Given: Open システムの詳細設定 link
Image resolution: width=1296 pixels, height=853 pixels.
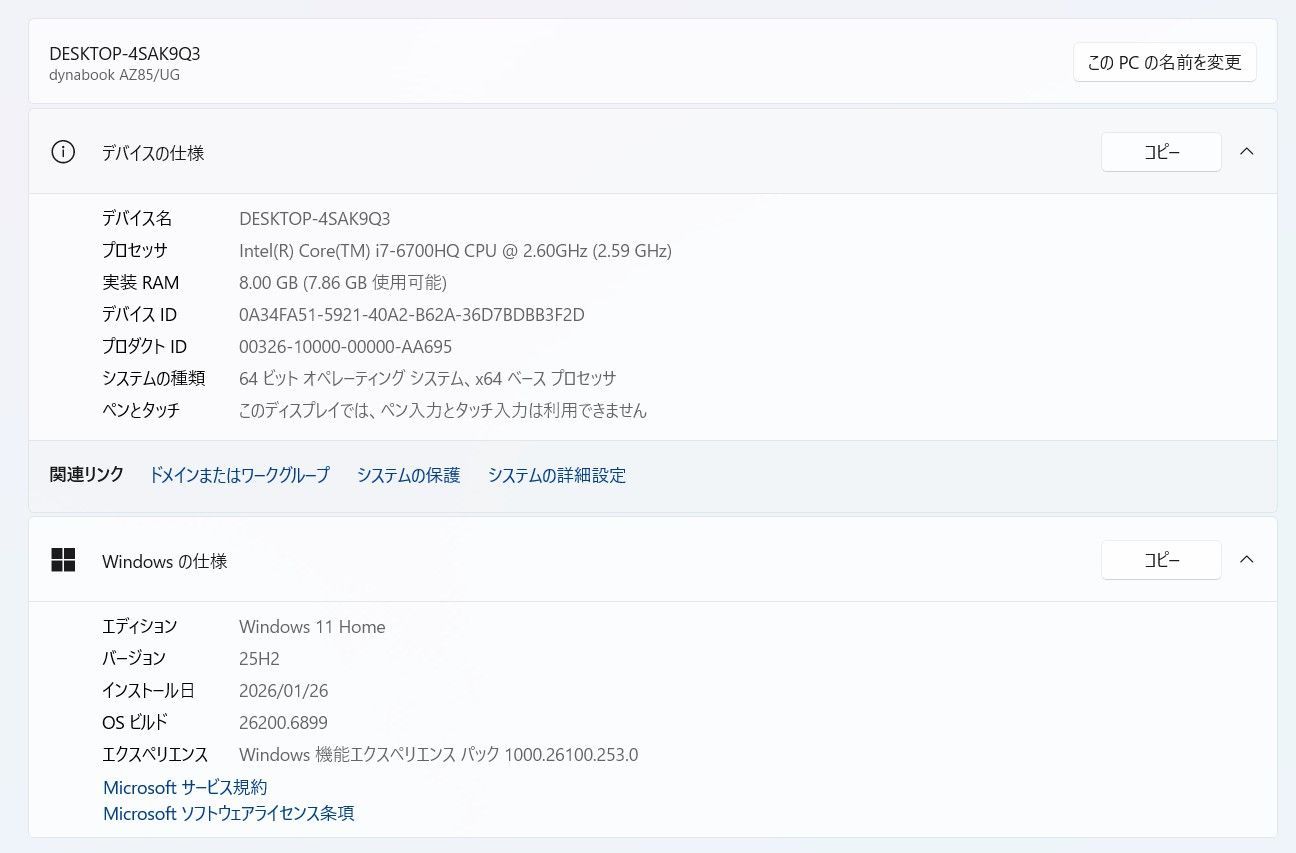Looking at the screenshot, I should pos(556,475).
